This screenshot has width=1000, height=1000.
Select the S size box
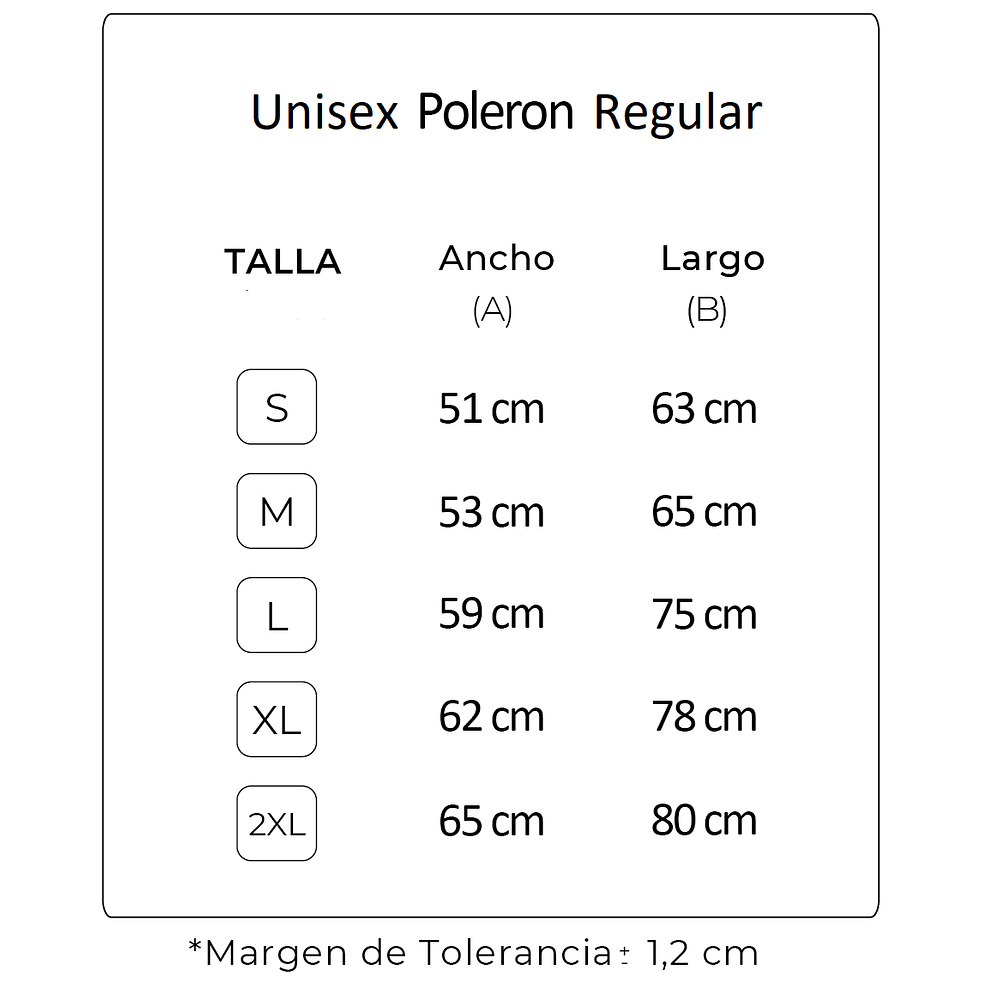pyautogui.click(x=276, y=407)
